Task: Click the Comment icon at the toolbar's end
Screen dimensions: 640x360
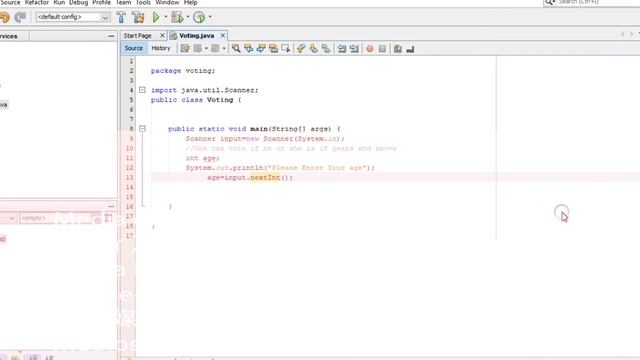Action: 410,49
